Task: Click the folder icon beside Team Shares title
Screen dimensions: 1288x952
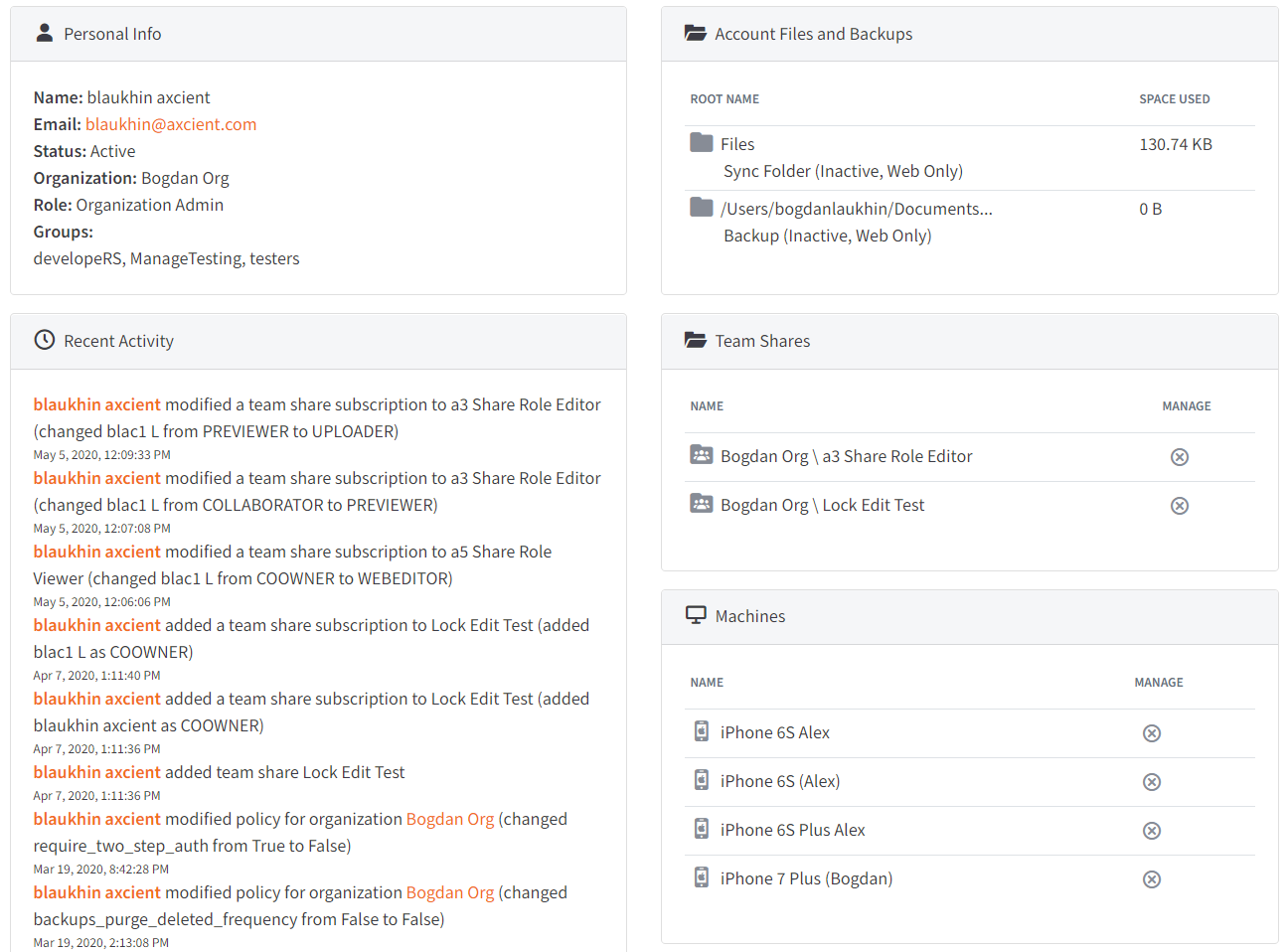Action: [696, 340]
